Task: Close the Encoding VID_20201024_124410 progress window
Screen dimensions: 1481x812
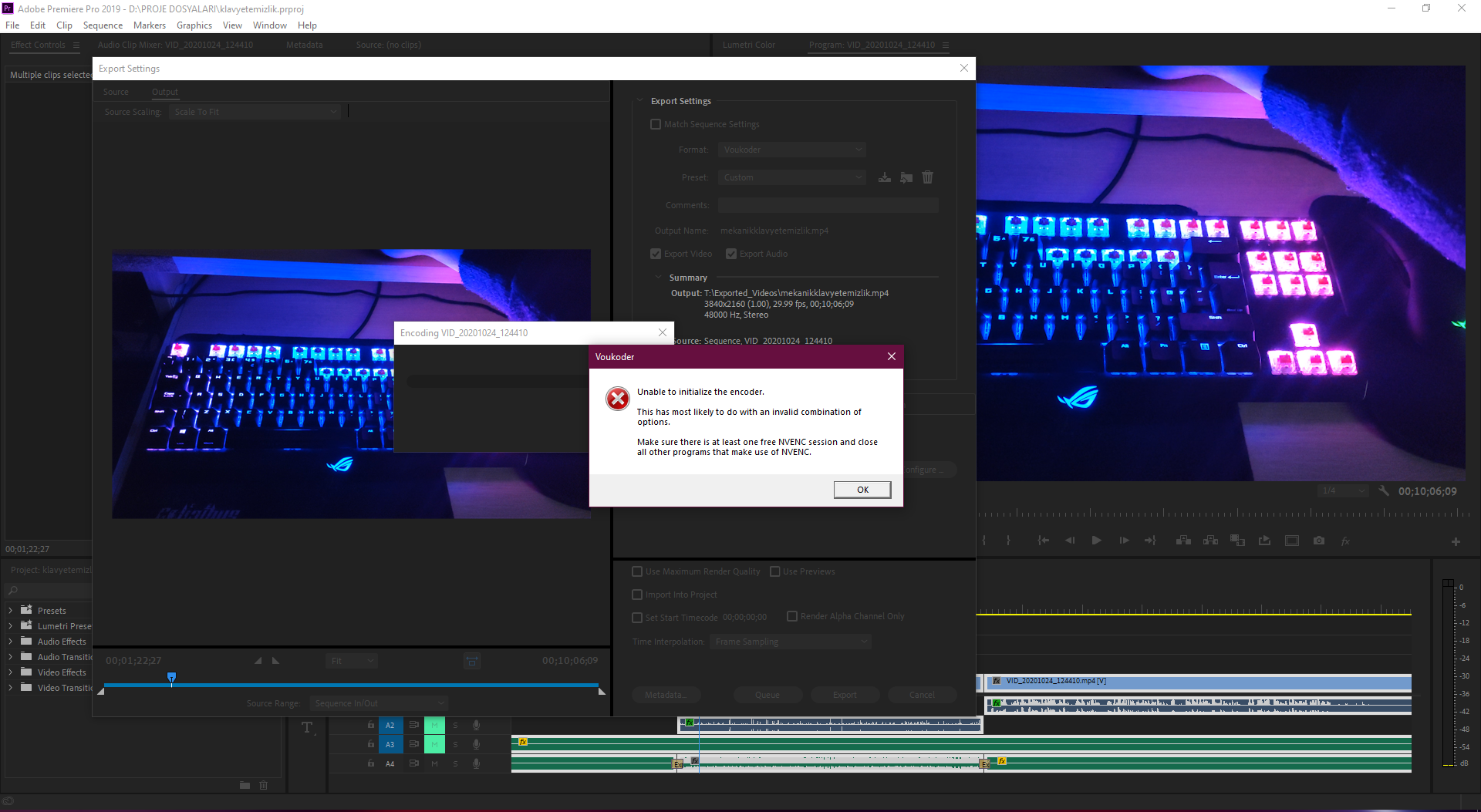Action: (x=663, y=332)
